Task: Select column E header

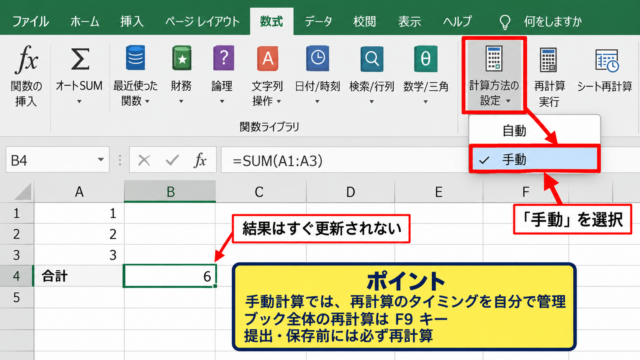Action: (x=438, y=191)
